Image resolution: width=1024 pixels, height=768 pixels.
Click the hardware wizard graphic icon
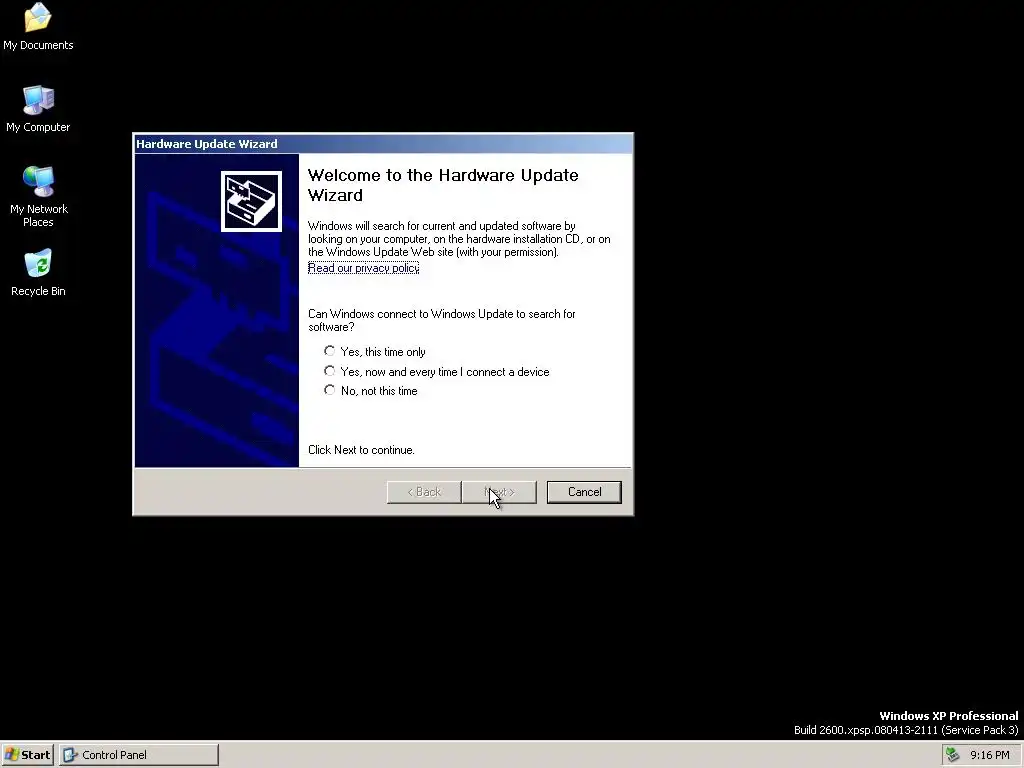point(251,201)
